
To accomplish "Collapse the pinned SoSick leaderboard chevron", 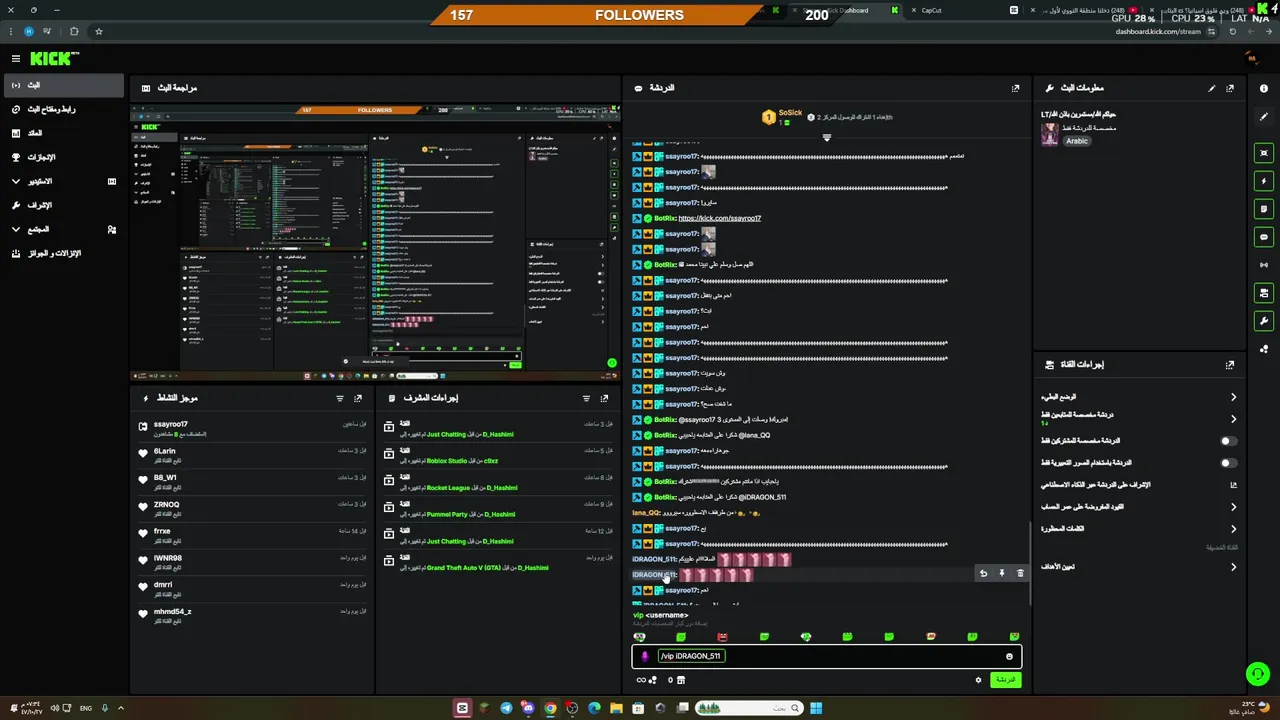I will click(x=826, y=137).
